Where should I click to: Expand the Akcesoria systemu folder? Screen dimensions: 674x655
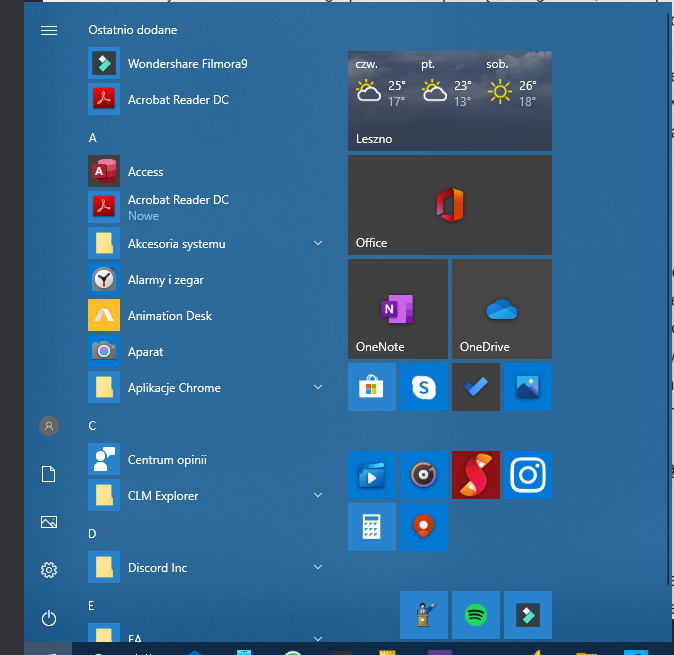coord(318,243)
